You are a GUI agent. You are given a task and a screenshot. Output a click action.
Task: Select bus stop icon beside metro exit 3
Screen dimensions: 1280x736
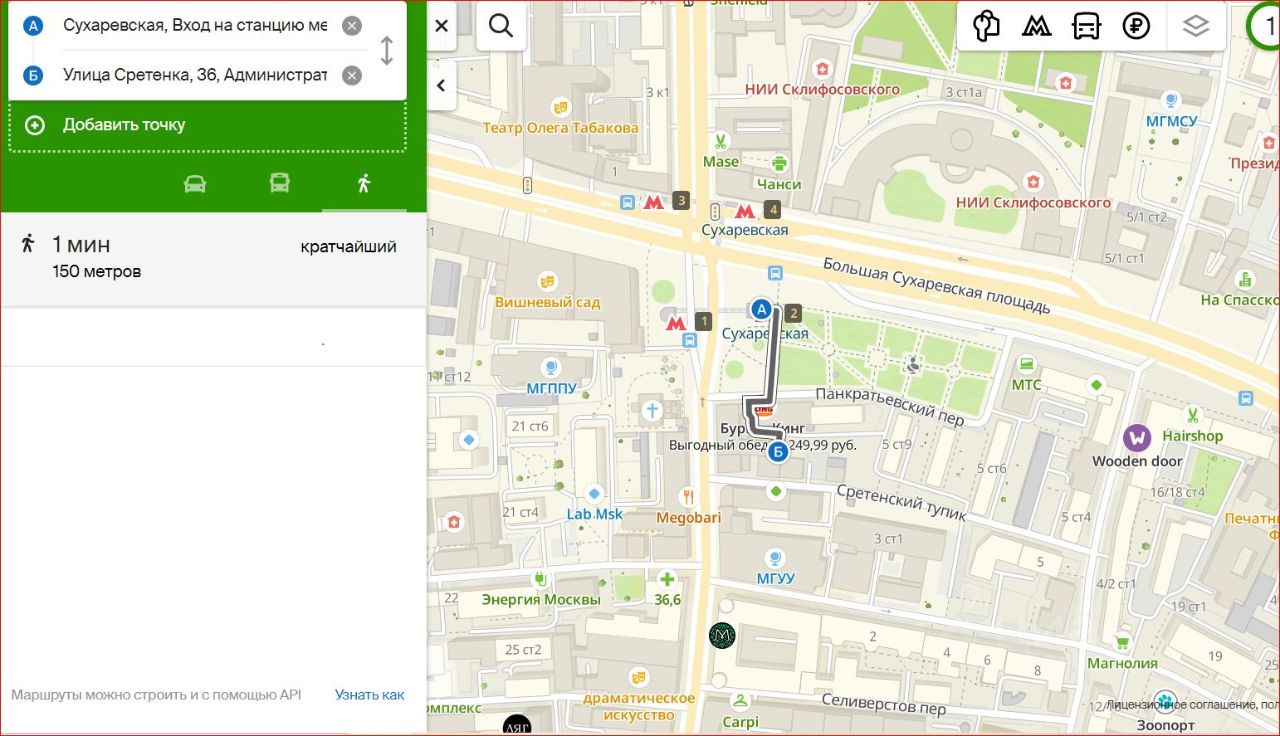tap(627, 202)
